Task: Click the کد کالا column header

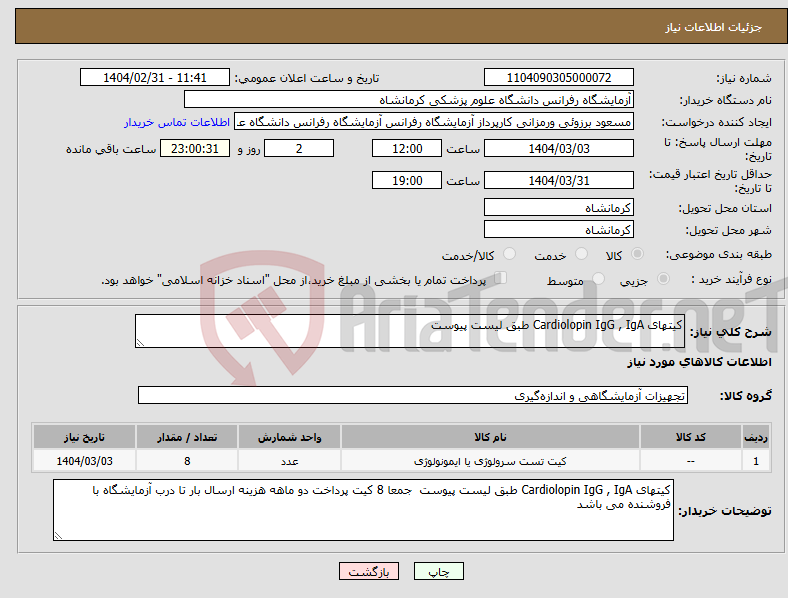Action: [x=691, y=437]
